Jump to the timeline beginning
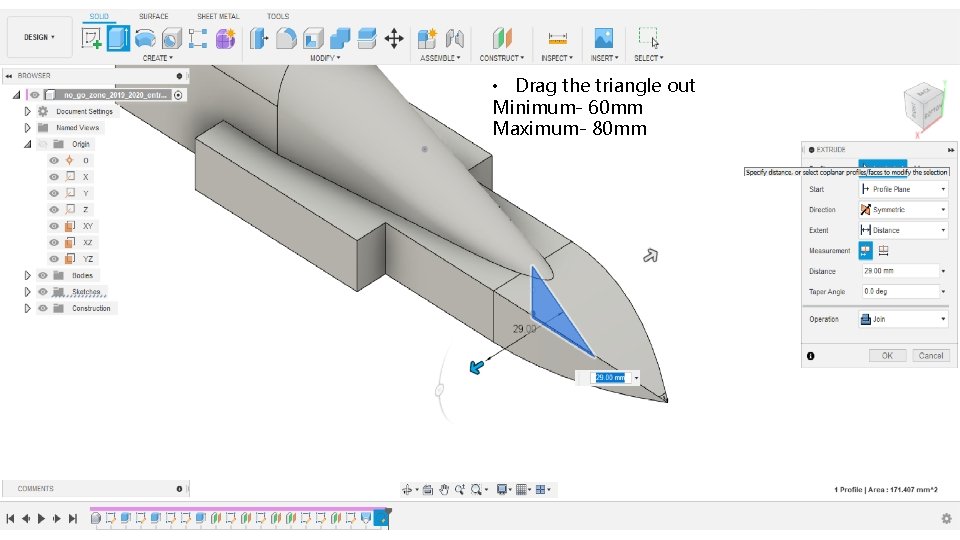Screen dimensions: 960x540 [10, 519]
